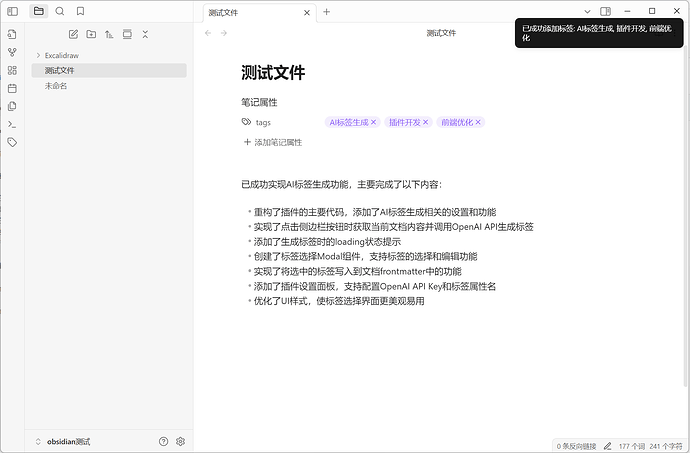690x453 pixels.
Task: Click the 测试文件 note heading
Action: pyautogui.click(x=273, y=73)
